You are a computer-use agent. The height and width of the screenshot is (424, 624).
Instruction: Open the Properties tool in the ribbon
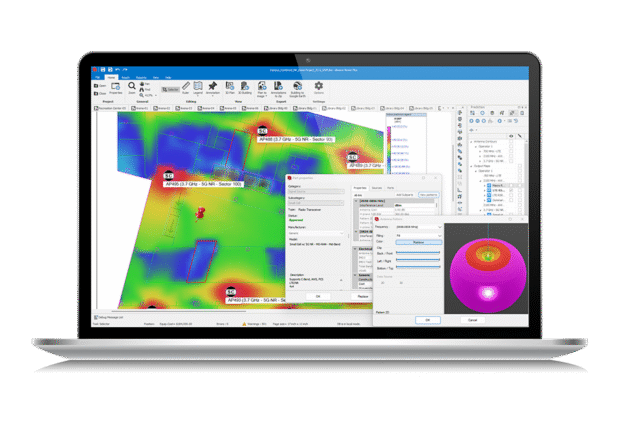114,87
